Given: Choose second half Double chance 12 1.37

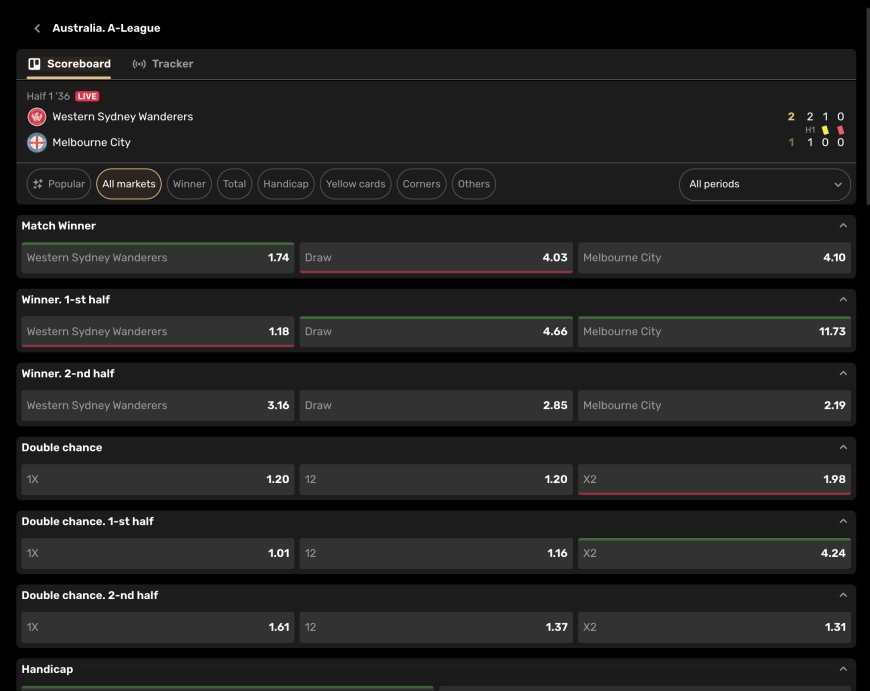Looking at the screenshot, I should 436,627.
